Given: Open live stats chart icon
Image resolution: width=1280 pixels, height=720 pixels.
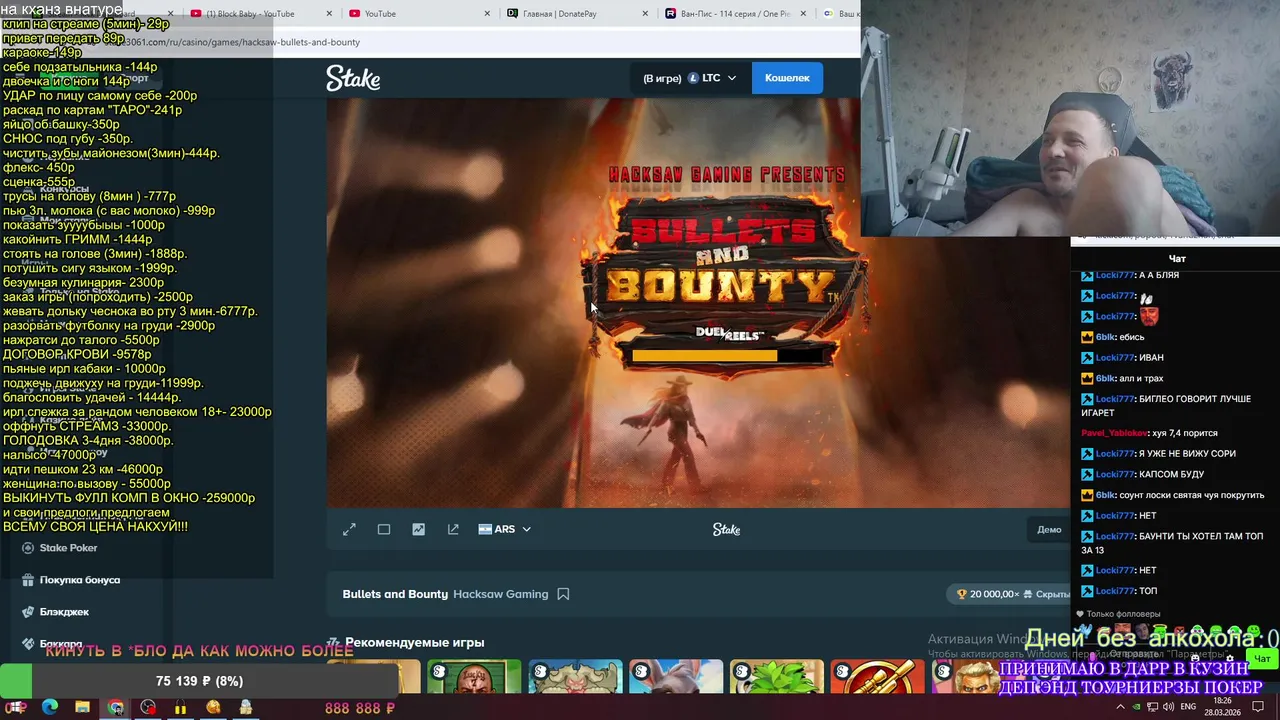Looking at the screenshot, I should click(418, 529).
